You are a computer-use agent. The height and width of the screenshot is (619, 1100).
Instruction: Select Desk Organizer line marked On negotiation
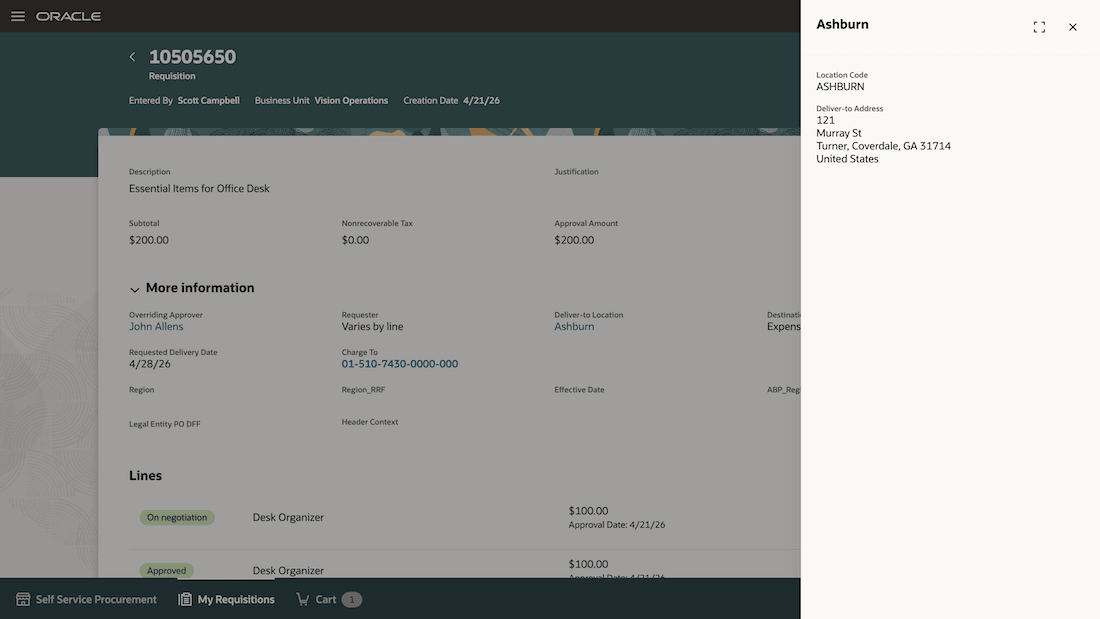288,517
